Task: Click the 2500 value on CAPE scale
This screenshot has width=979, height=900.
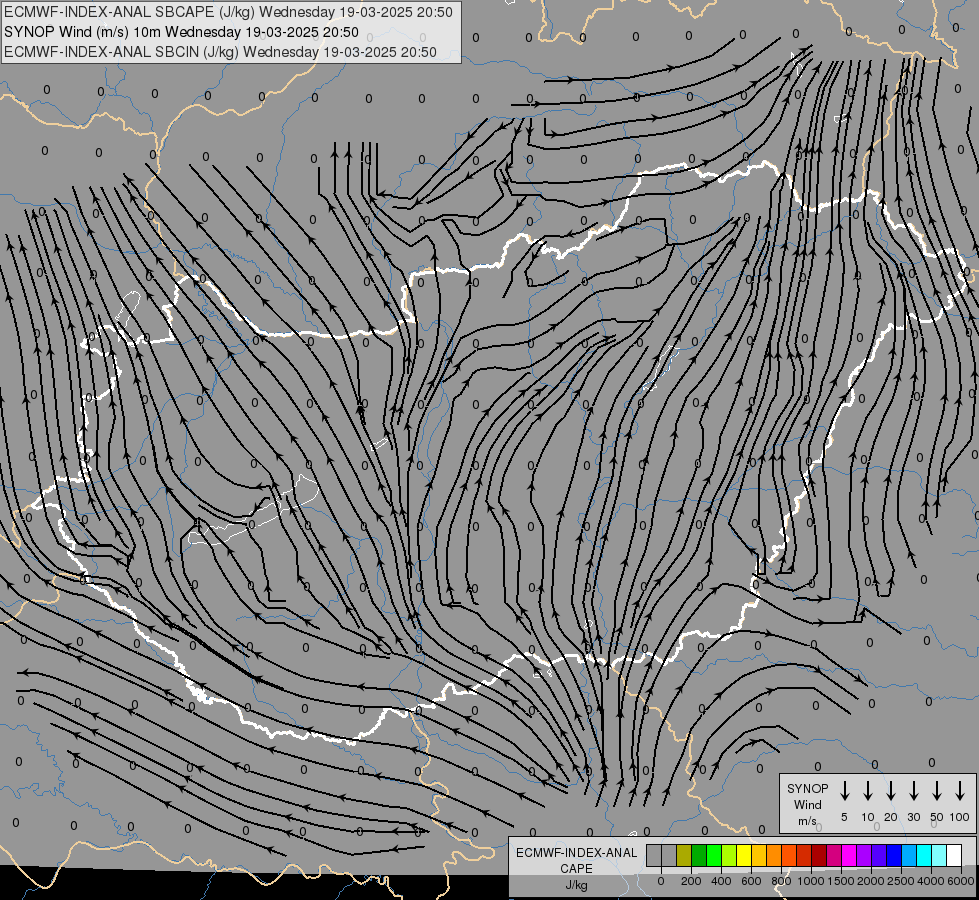Action: pyautogui.click(x=900, y=881)
